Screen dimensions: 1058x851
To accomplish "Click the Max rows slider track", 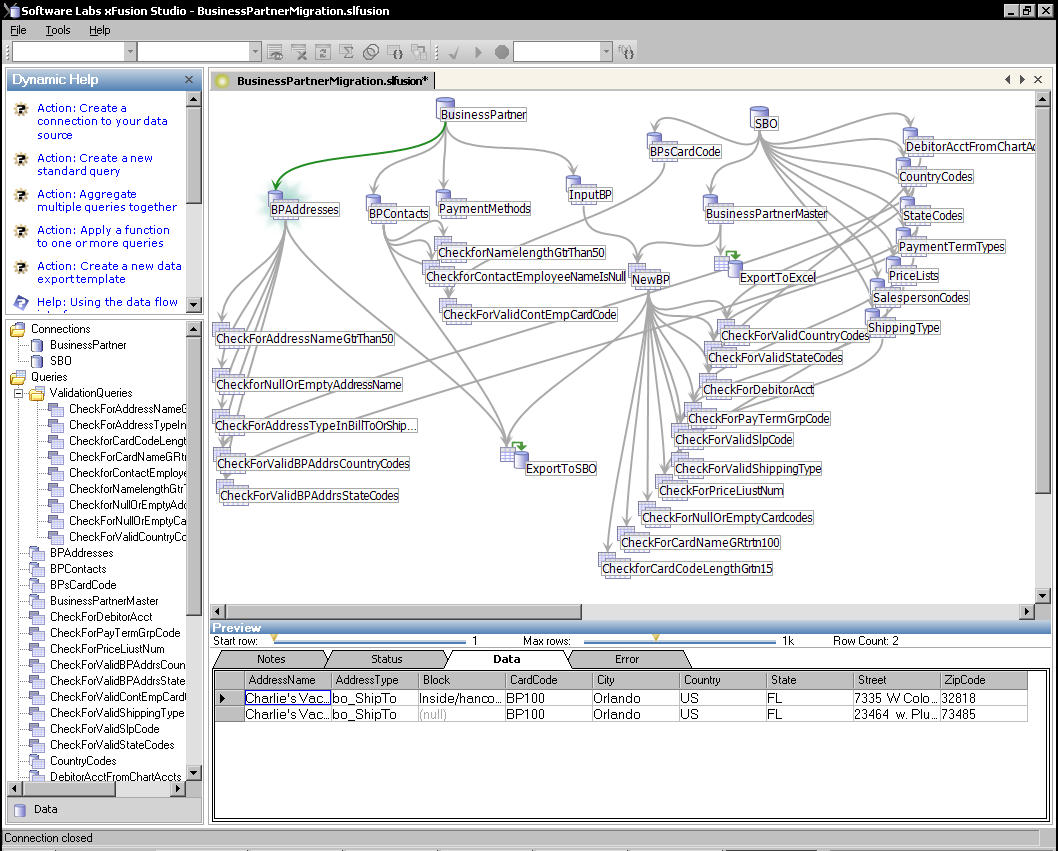I will pyautogui.click(x=679, y=641).
